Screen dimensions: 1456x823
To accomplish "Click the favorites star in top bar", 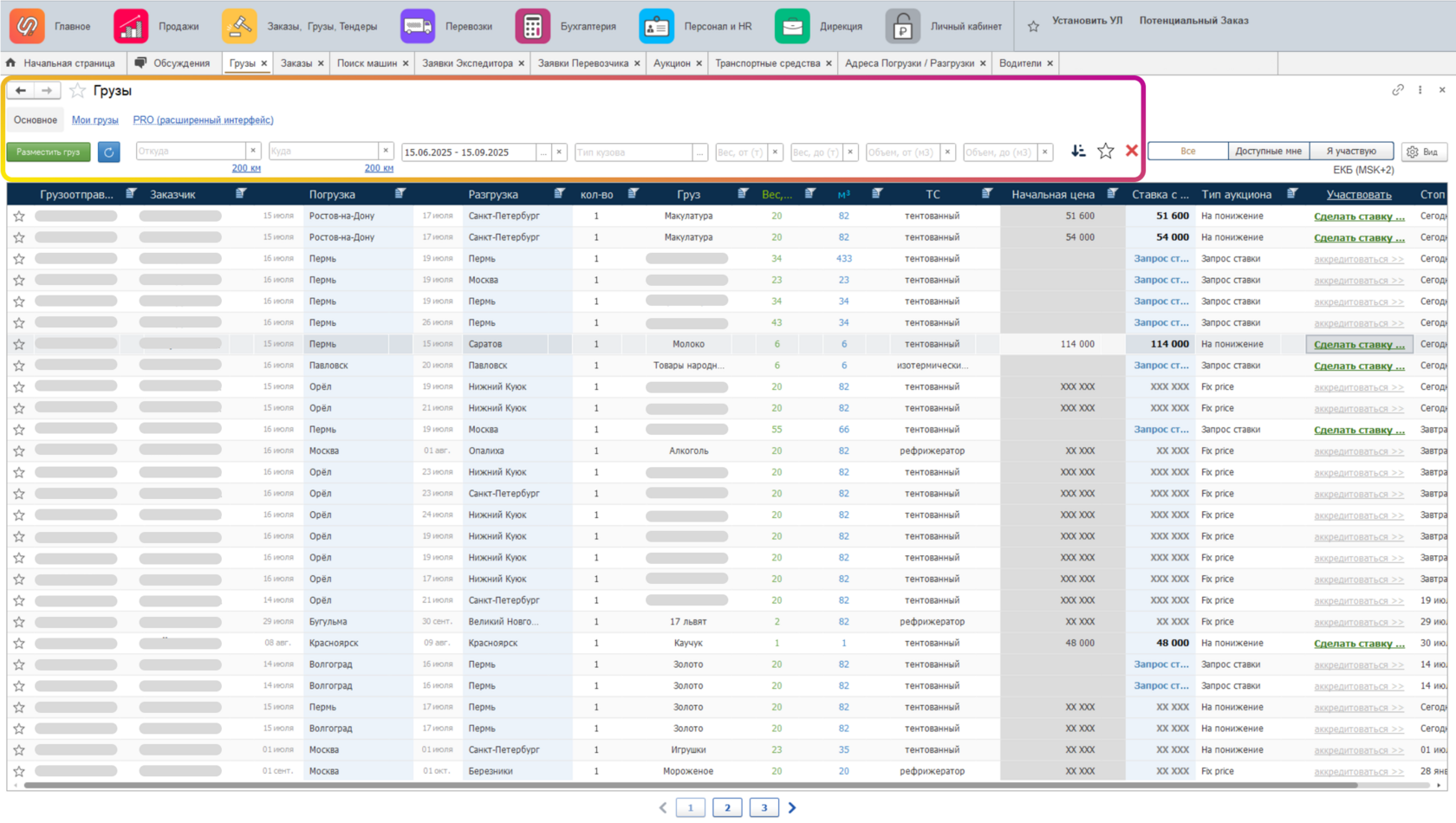I will [x=1033, y=26].
